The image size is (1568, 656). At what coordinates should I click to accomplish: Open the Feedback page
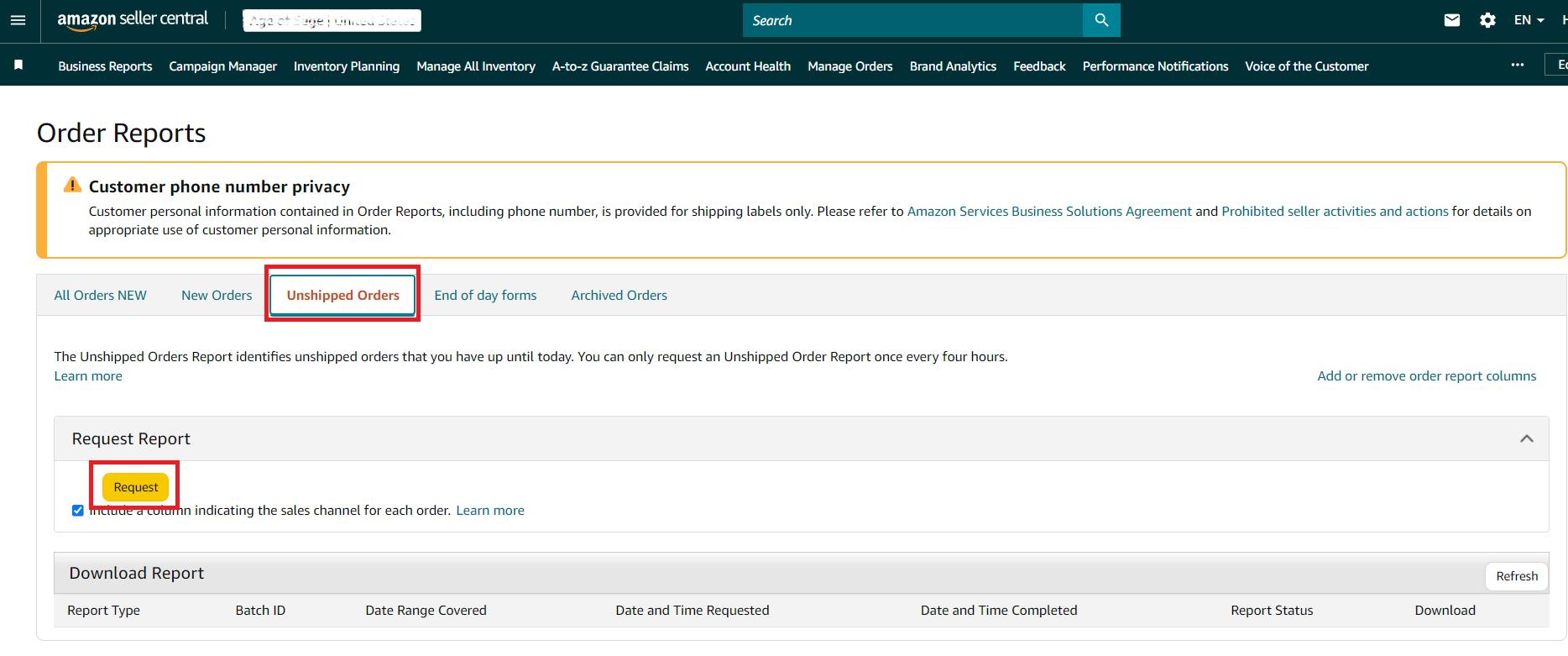(1039, 66)
